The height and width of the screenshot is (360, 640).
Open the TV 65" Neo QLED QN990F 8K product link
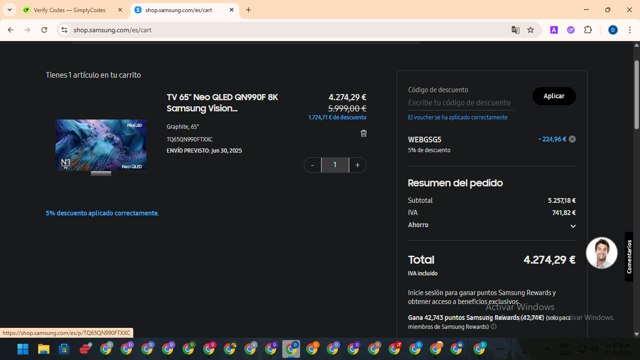click(222, 102)
